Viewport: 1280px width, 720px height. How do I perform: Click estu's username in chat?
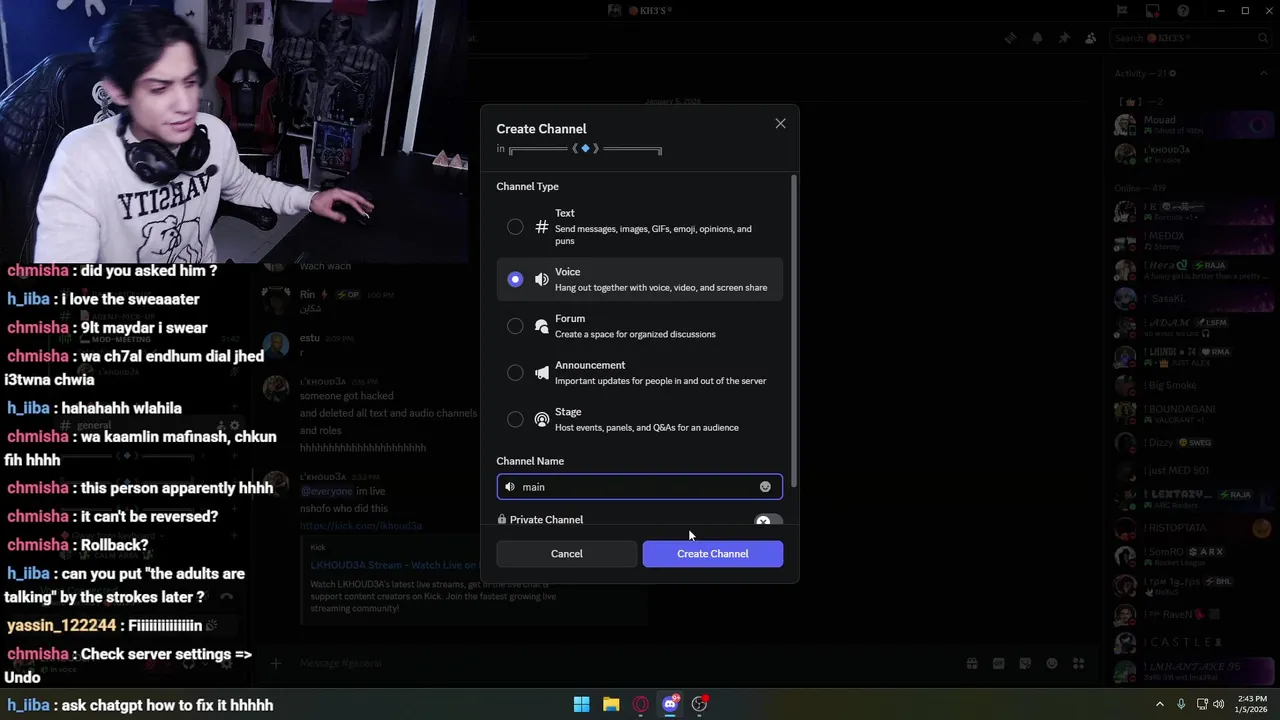click(310, 339)
